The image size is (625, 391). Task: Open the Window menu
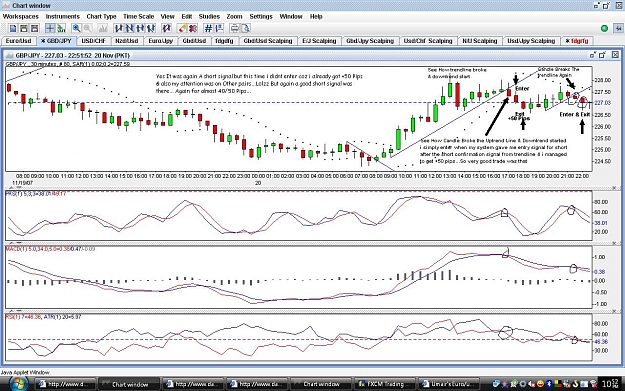click(x=291, y=16)
